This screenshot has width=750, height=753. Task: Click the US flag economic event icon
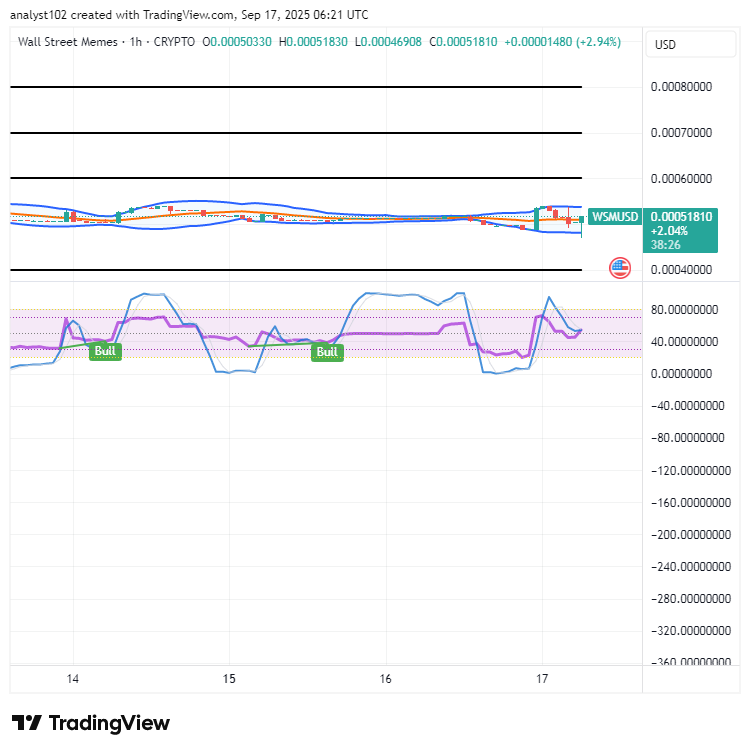pos(620,267)
